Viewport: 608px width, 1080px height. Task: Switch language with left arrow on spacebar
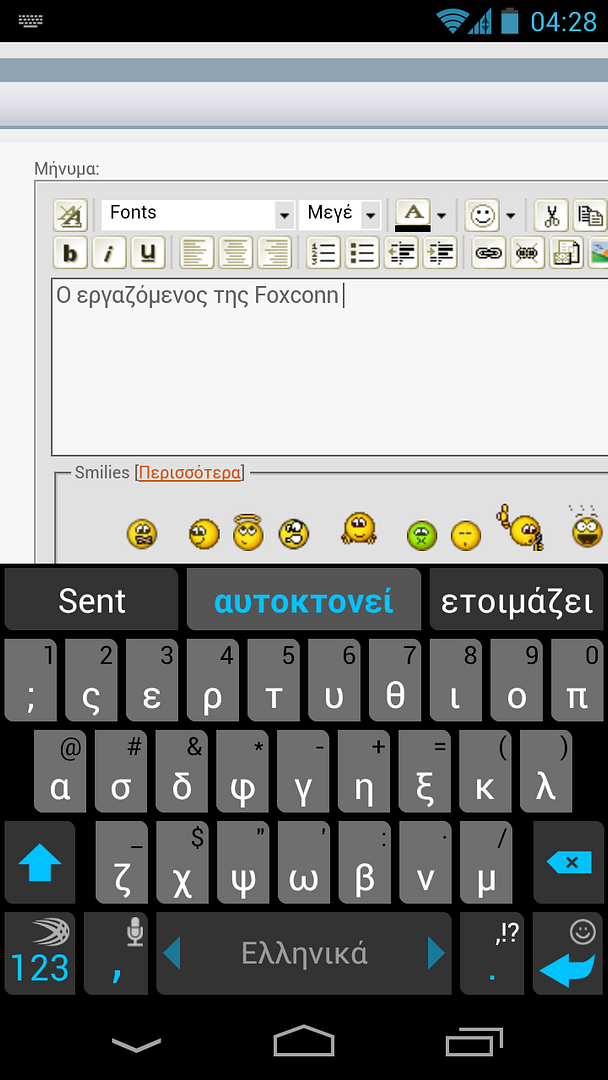(172, 954)
